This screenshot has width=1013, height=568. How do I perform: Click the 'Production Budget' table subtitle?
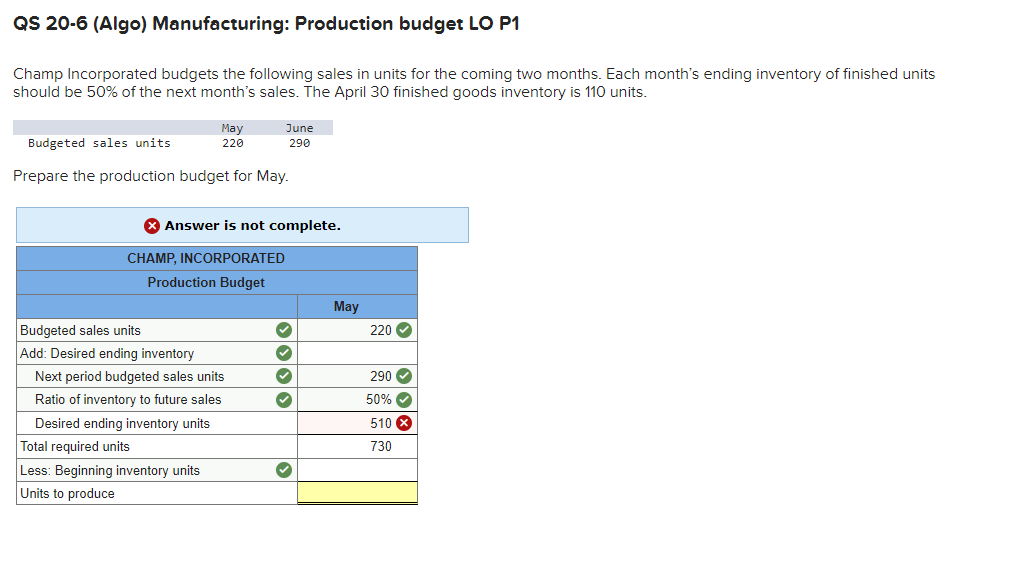206,282
